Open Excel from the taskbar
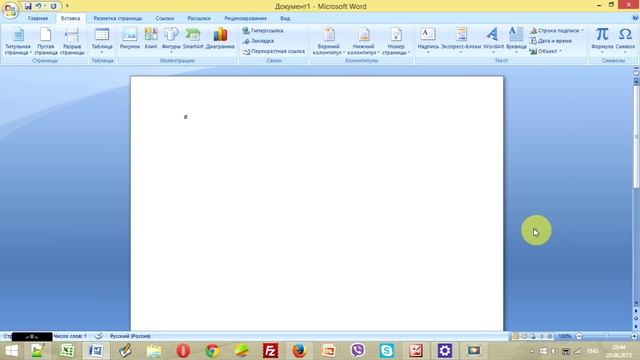This screenshot has width=640, height=360. pos(67,351)
